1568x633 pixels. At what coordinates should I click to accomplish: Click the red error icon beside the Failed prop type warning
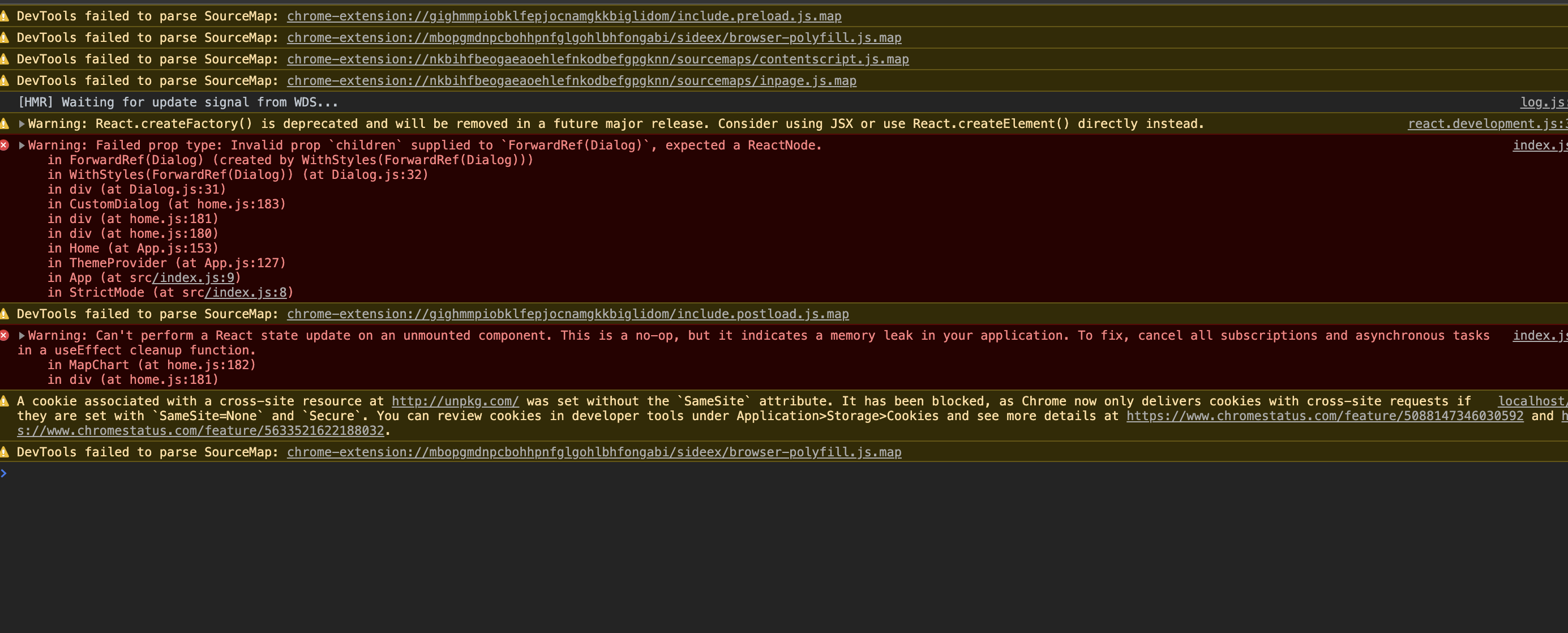(6, 145)
